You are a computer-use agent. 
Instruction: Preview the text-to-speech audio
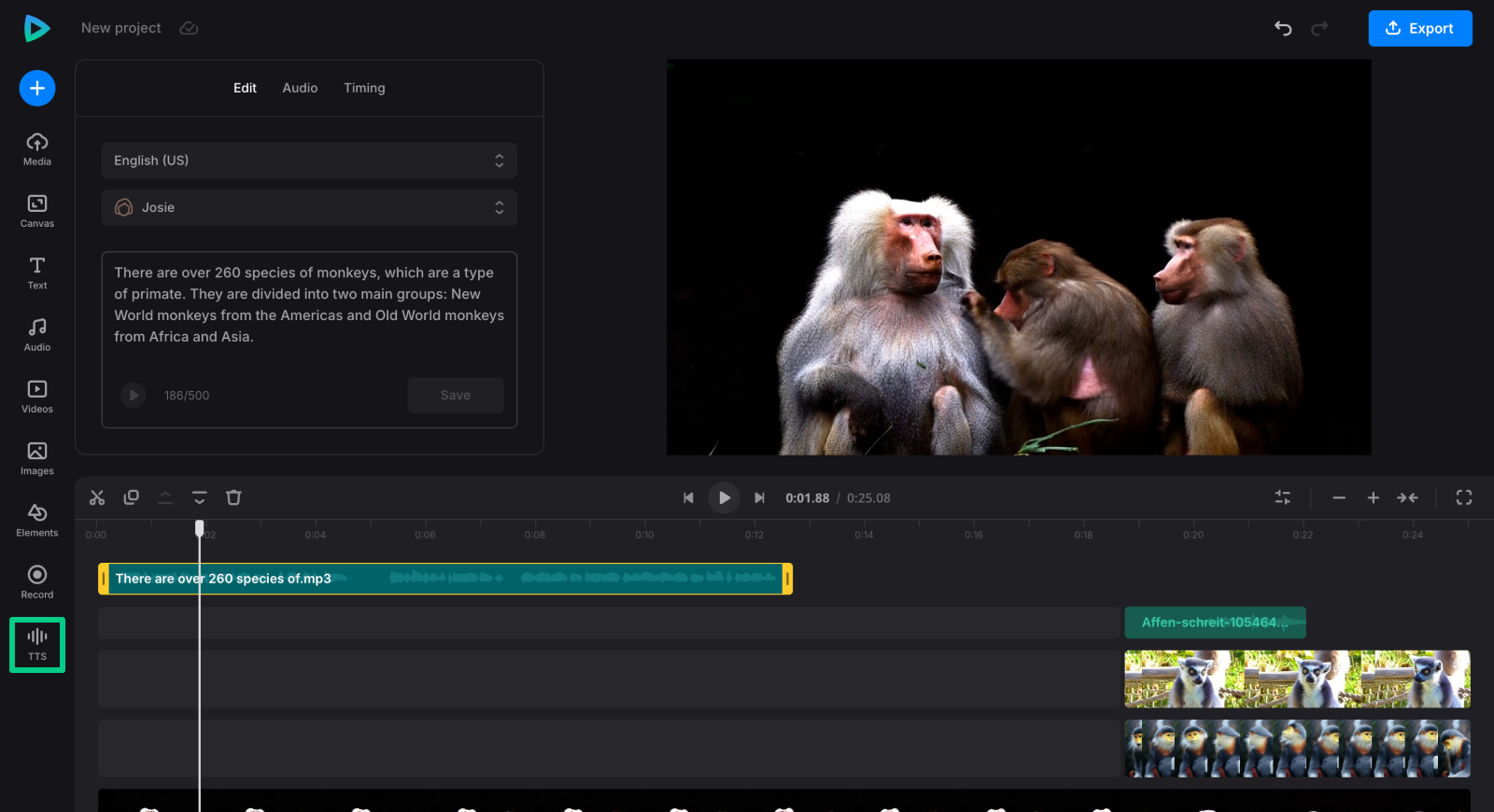tap(134, 396)
